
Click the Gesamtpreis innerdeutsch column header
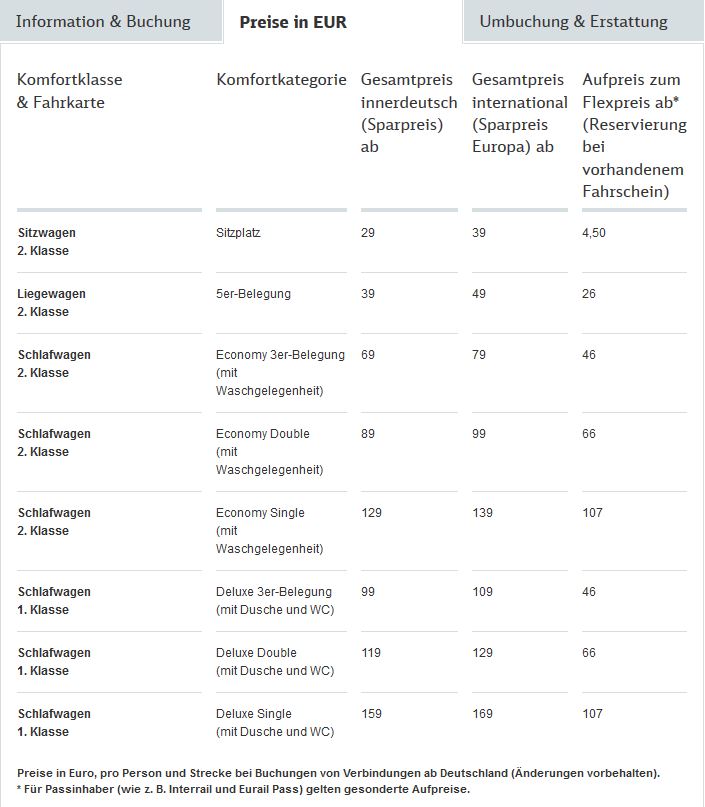pos(408,112)
